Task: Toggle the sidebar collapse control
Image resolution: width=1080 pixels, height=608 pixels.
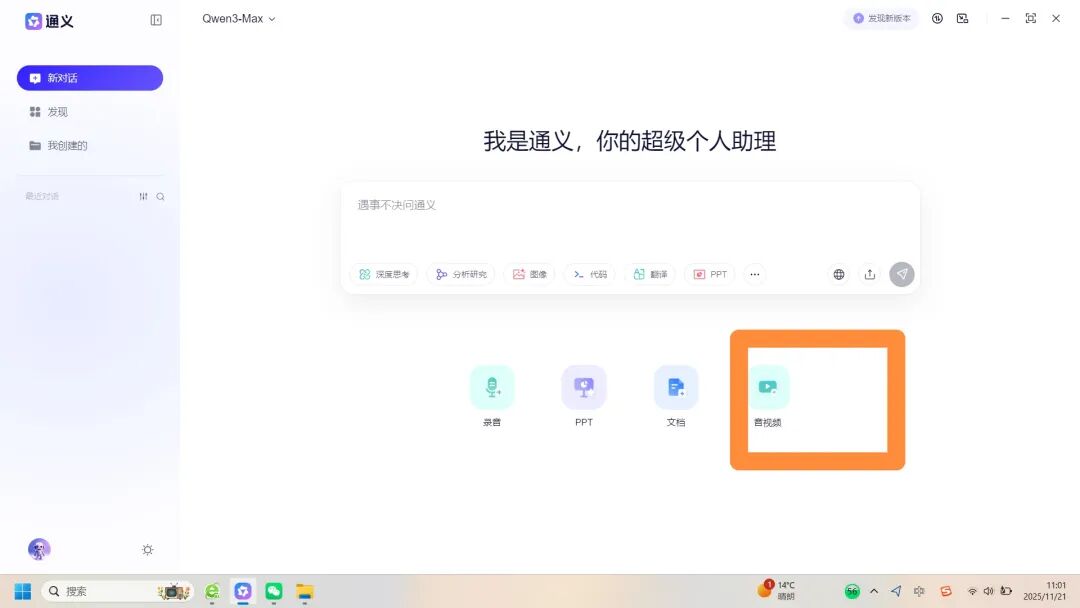Action: click(156, 20)
